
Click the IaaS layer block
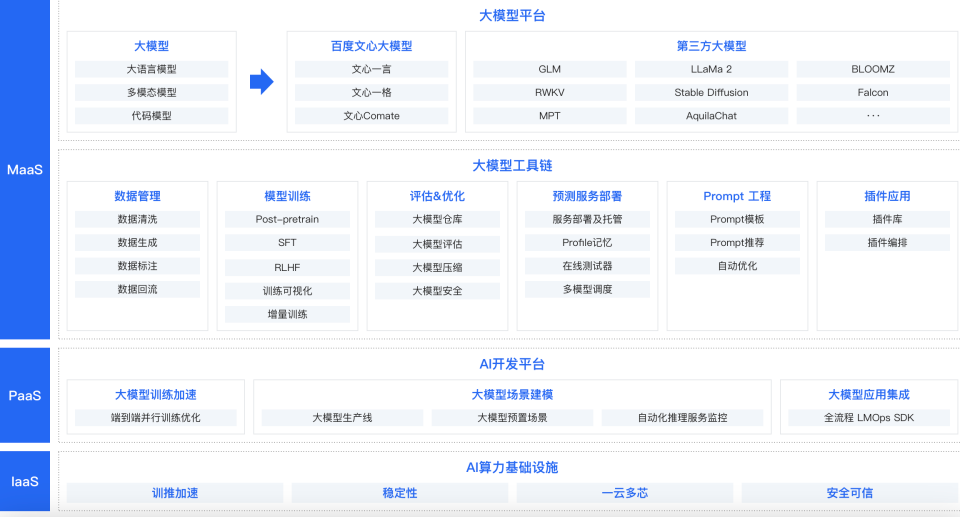pos(24,481)
